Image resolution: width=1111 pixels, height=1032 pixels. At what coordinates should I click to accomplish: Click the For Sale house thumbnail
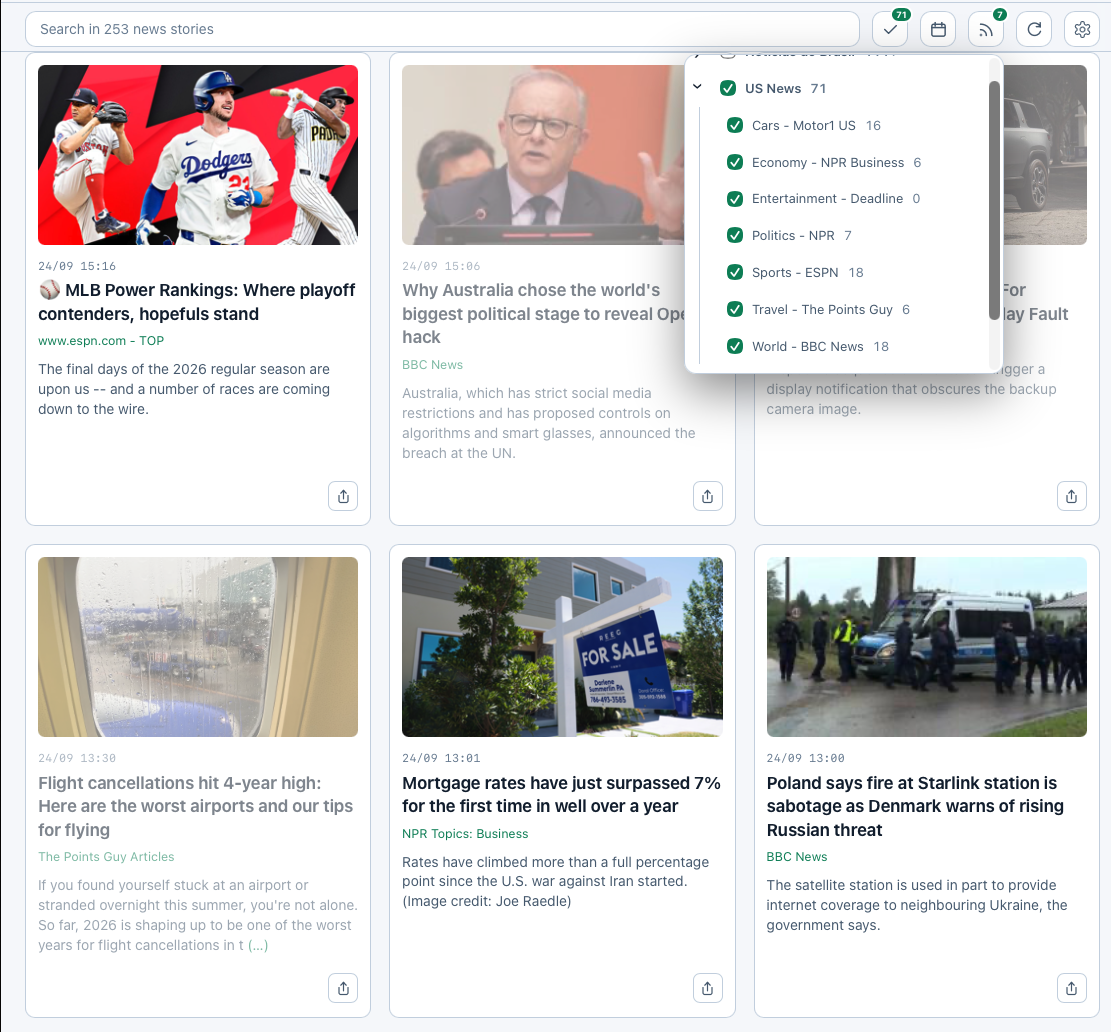click(562, 647)
